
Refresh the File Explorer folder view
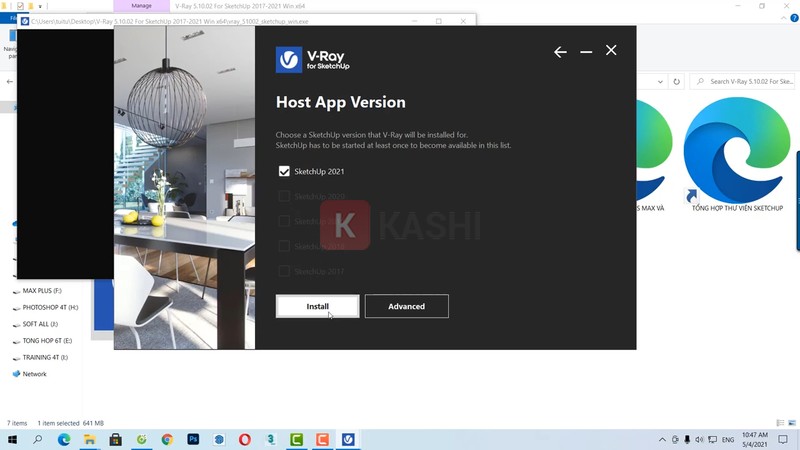[677, 82]
